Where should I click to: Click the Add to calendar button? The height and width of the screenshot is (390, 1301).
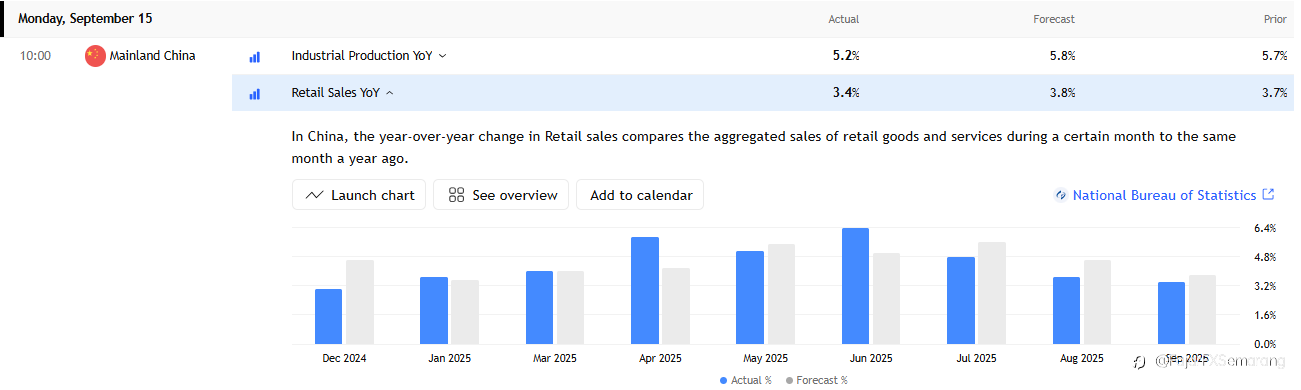(640, 195)
